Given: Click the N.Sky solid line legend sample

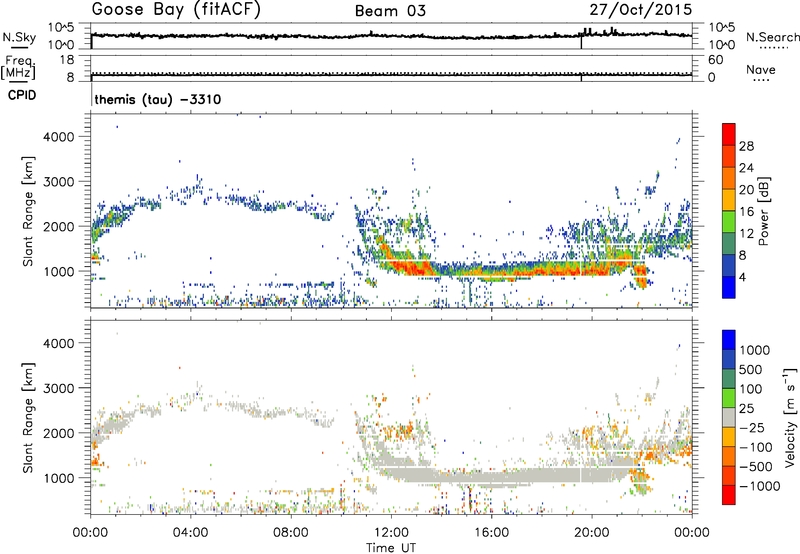Looking at the screenshot, I should tap(19, 48).
